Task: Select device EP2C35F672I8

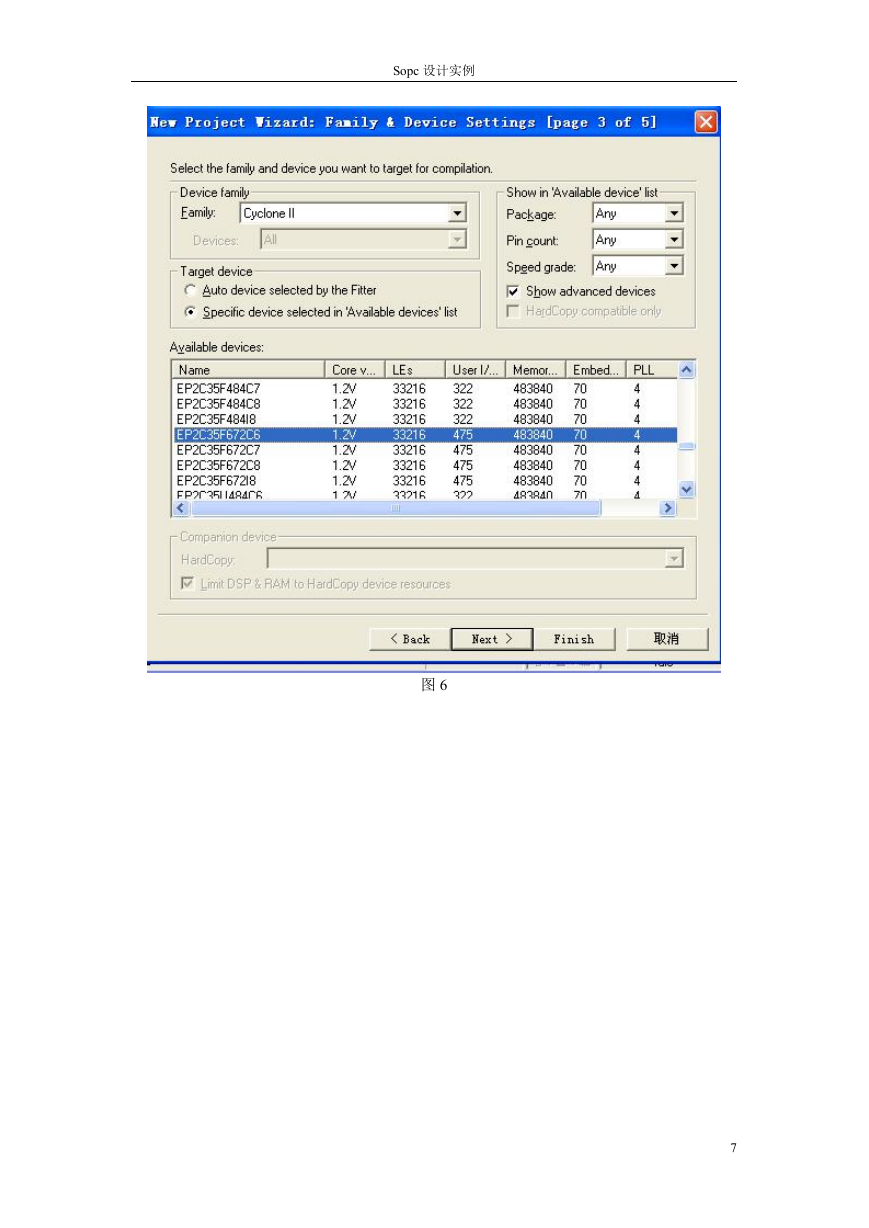Action: point(424,481)
